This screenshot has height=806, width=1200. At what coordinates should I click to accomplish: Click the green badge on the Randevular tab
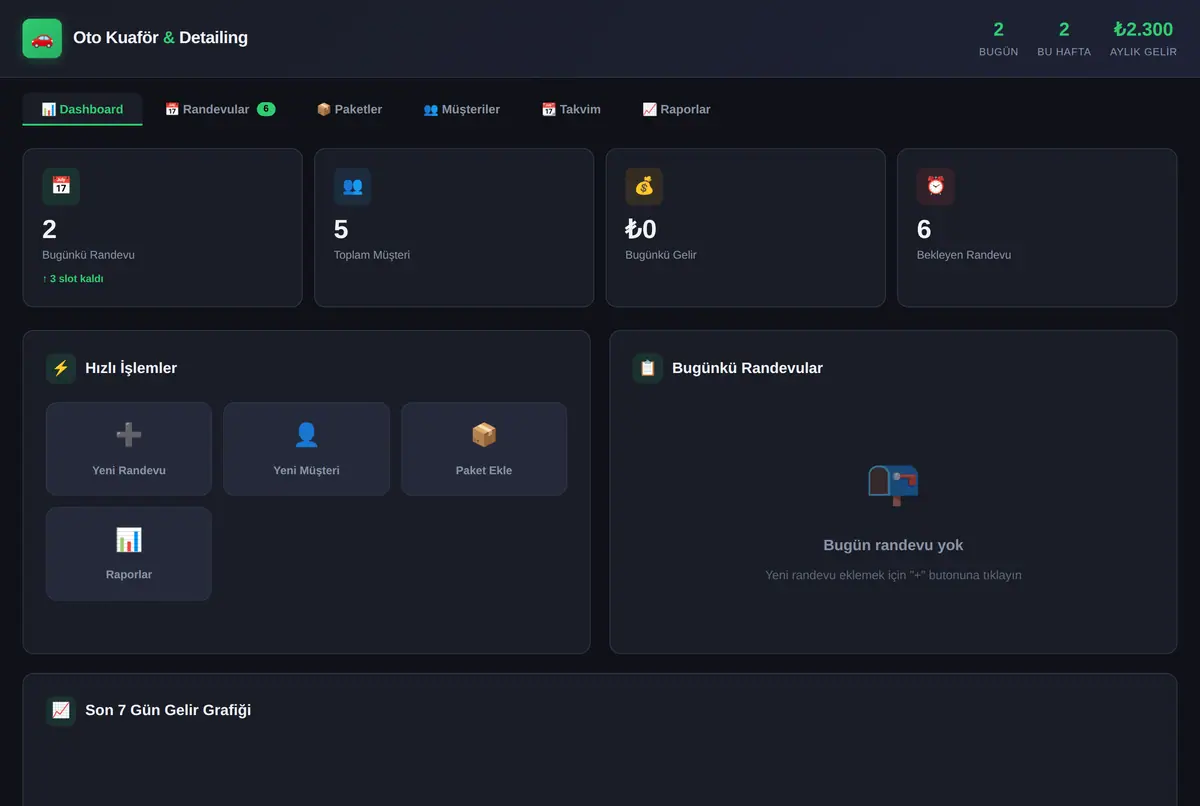pyautogui.click(x=266, y=109)
